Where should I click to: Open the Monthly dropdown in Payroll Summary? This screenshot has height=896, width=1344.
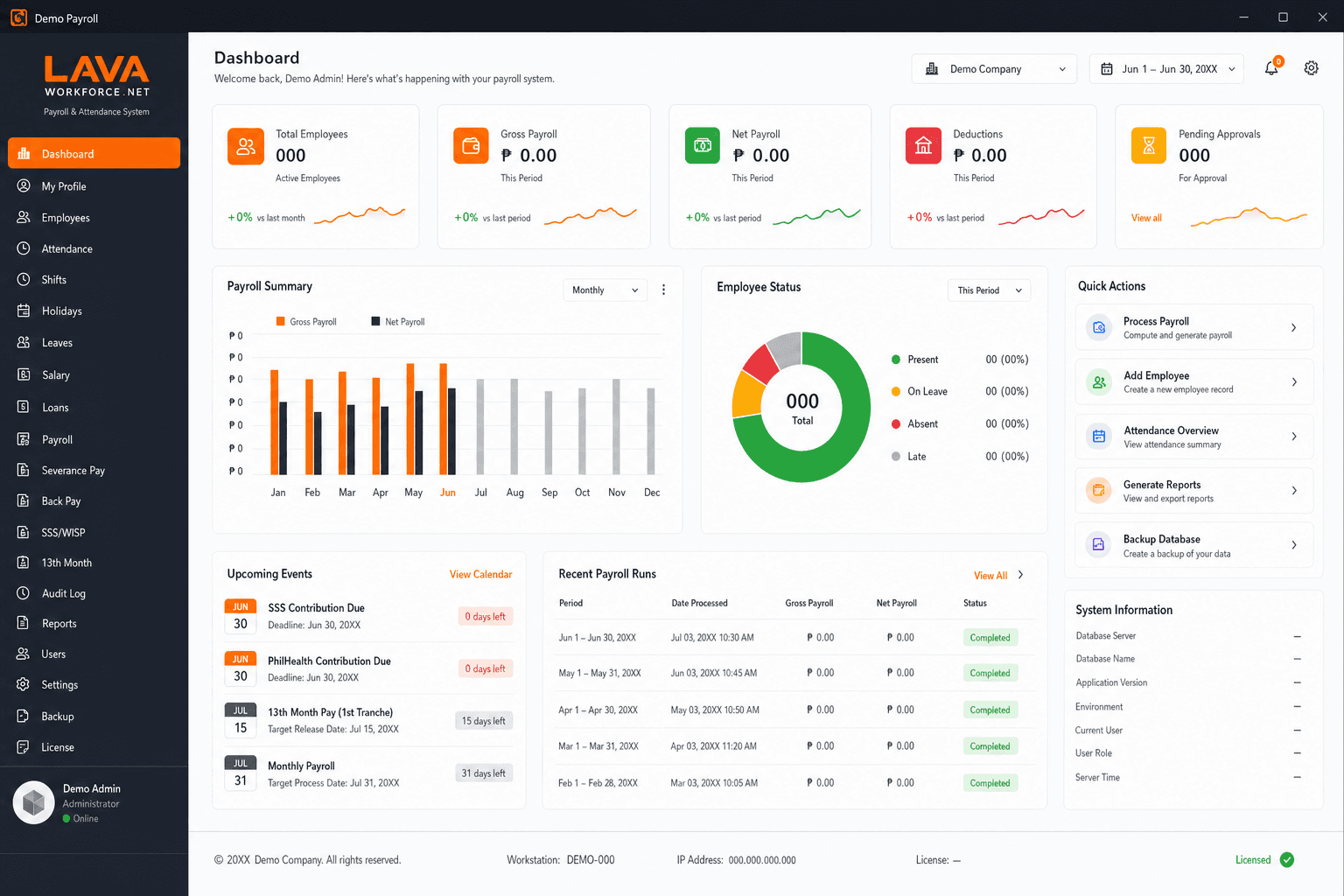point(605,290)
